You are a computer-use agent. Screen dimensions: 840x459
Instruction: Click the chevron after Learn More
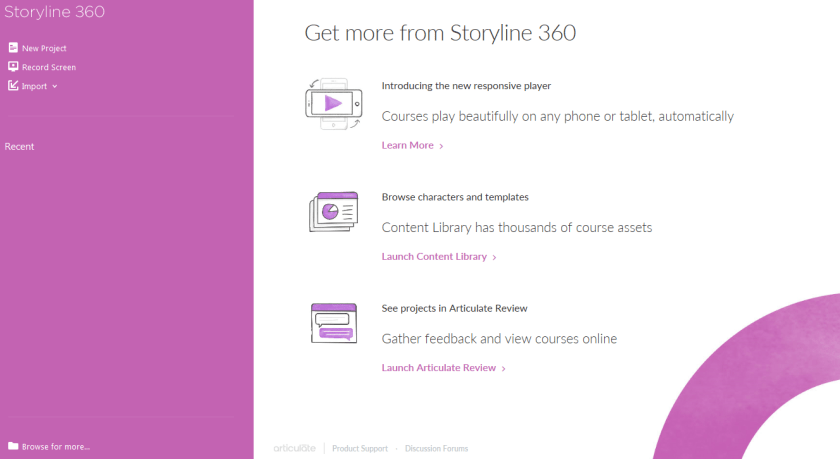[x=441, y=146]
